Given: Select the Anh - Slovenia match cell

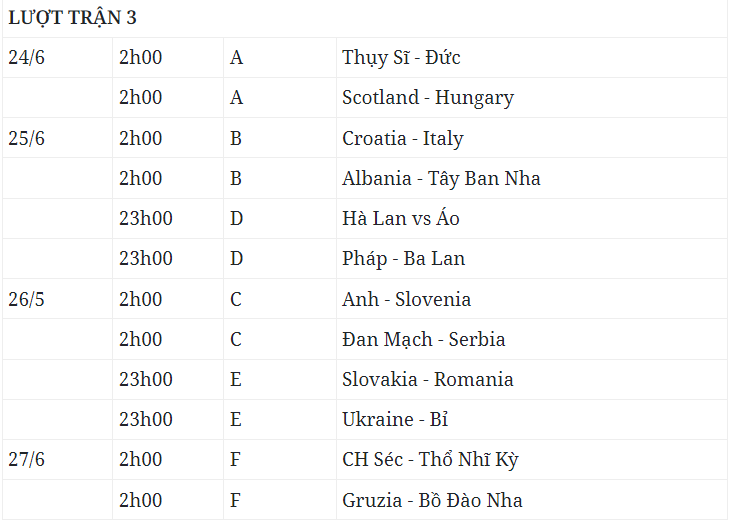Looking at the screenshot, I should [406, 299].
